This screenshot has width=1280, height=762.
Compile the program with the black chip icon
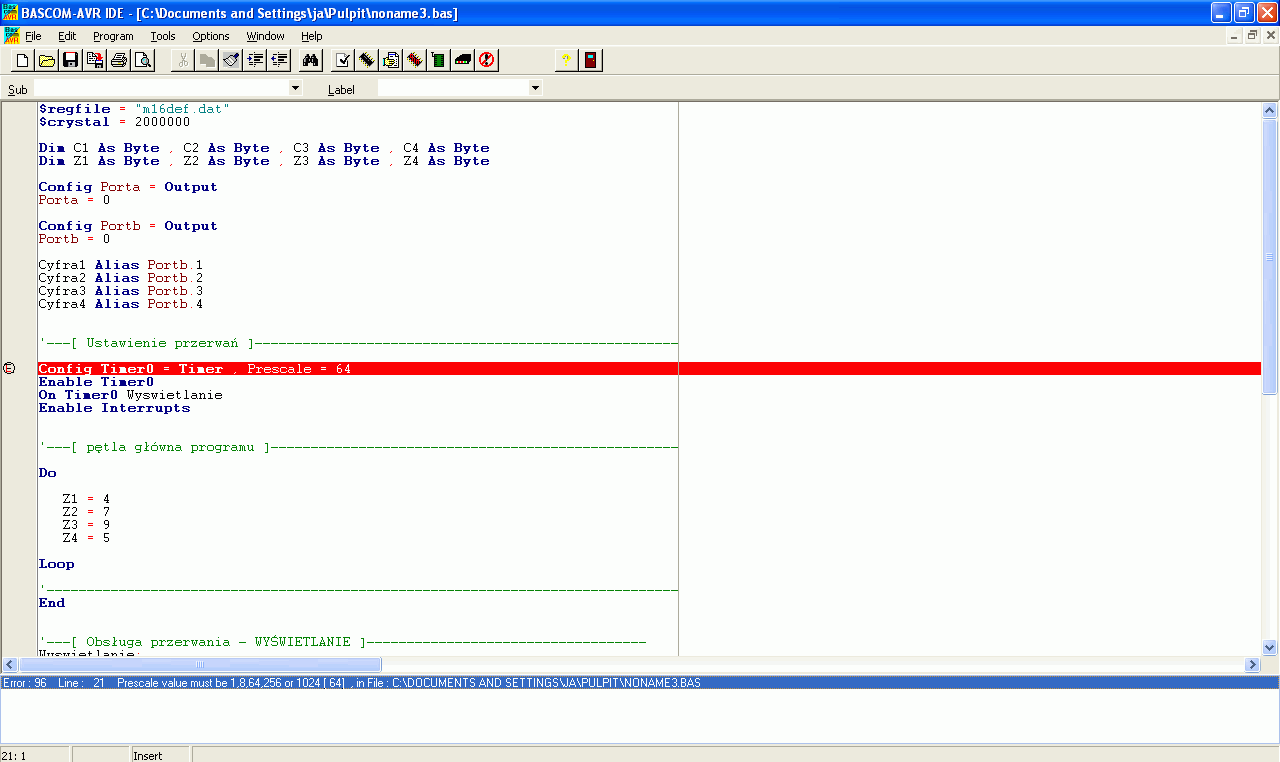click(x=367, y=61)
